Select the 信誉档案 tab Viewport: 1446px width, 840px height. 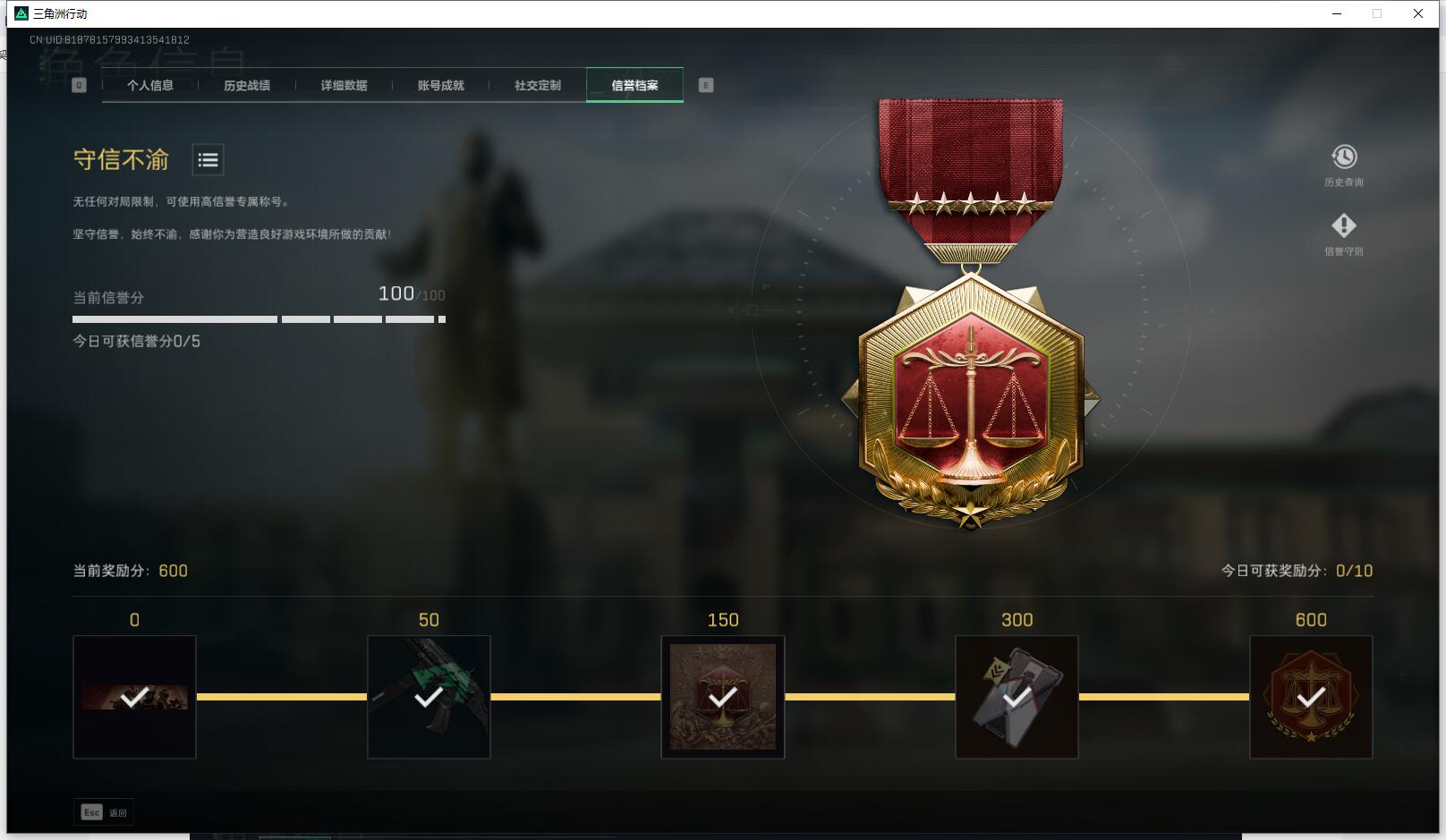pos(634,85)
